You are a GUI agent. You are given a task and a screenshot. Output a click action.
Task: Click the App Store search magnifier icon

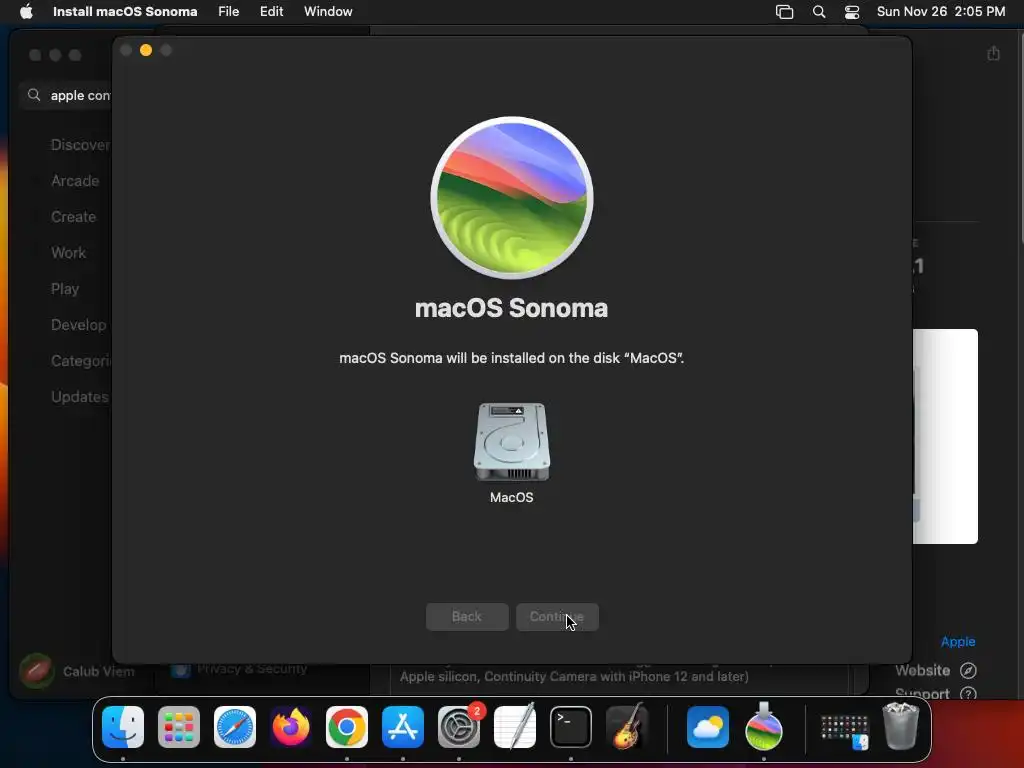(x=34, y=95)
